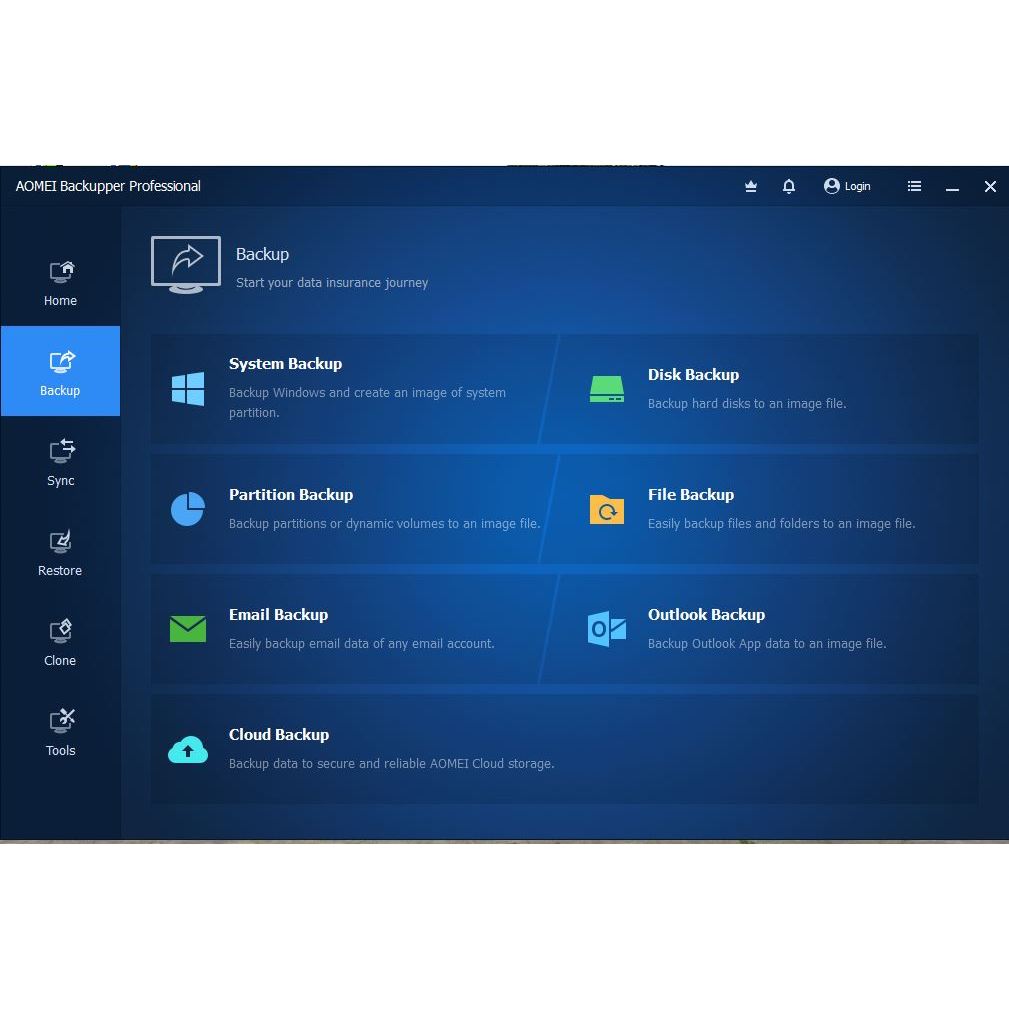Open the Home sidebar section
Viewport: 1009px width, 1009px height.
(x=60, y=282)
